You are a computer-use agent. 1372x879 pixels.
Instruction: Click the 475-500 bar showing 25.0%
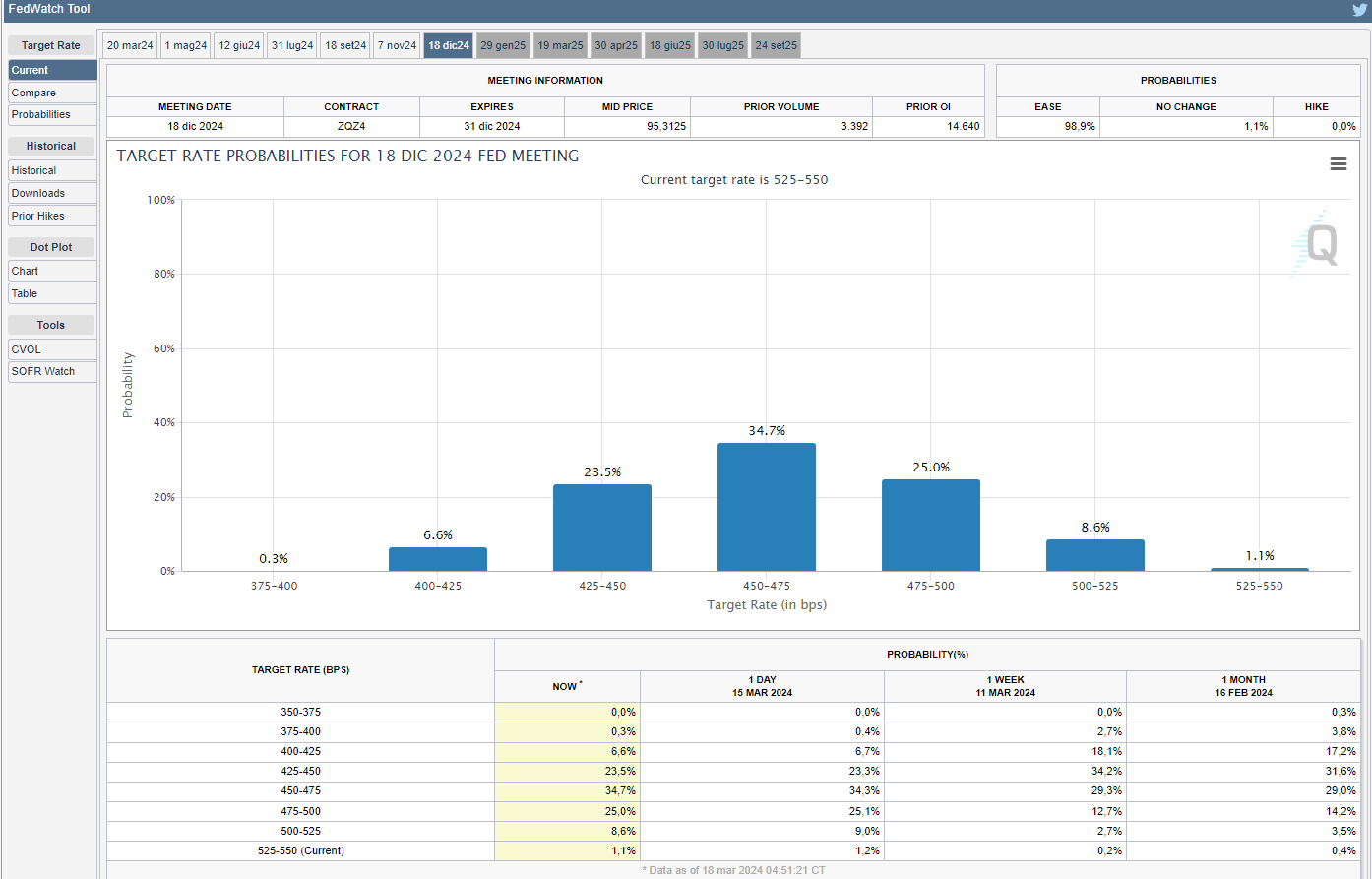click(931, 525)
